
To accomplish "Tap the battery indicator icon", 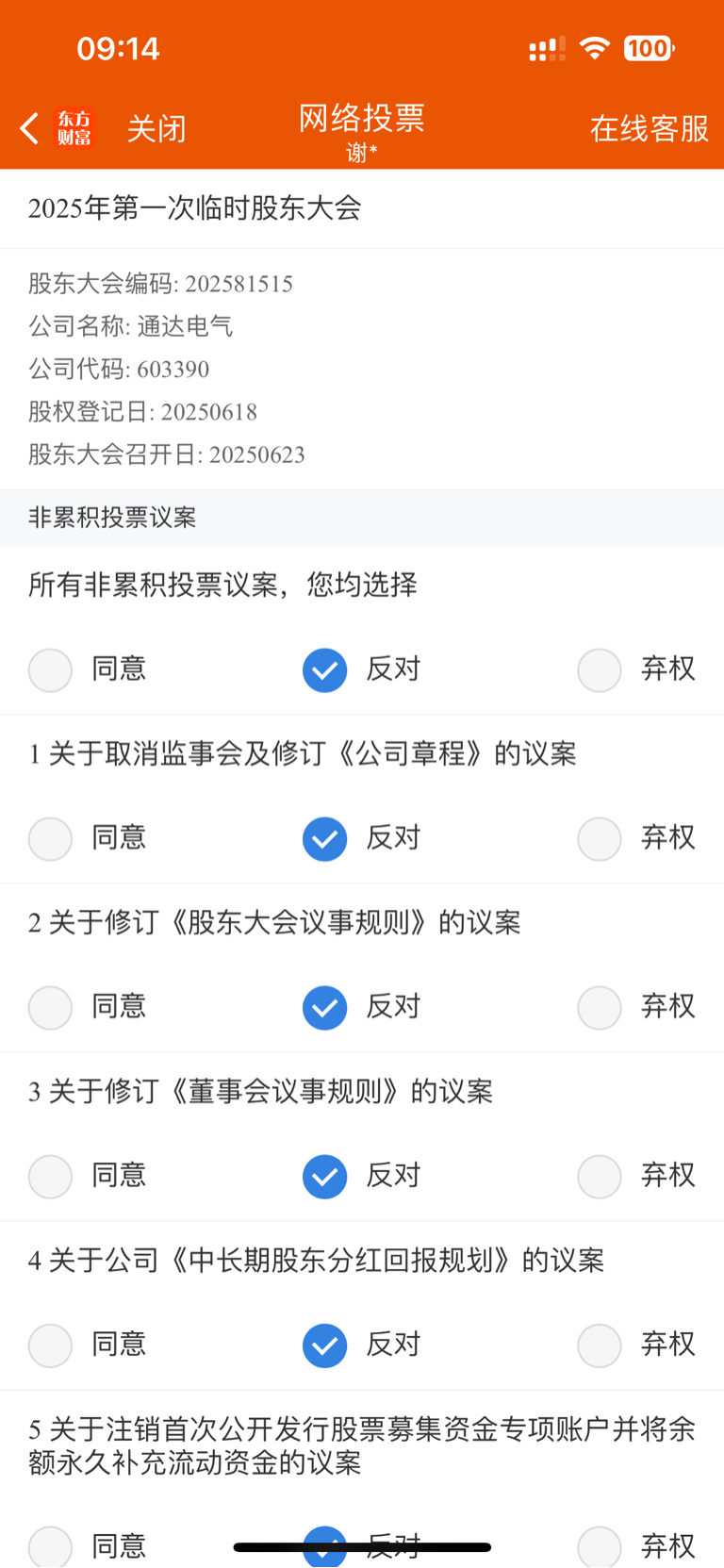I will tap(649, 48).
